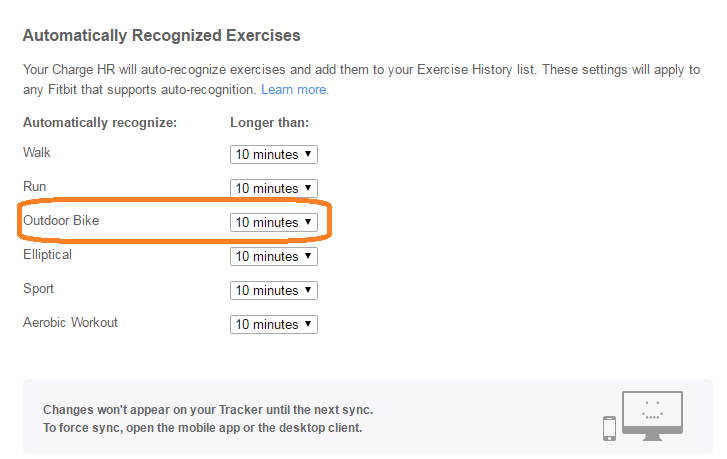
Task: Click the desktop monitor sync icon
Action: [651, 413]
